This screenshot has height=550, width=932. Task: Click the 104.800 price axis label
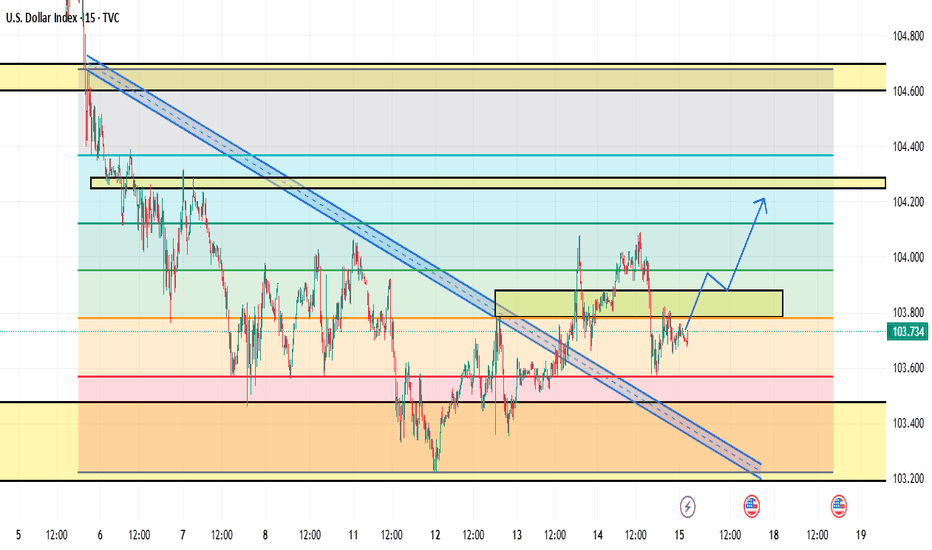tap(908, 36)
